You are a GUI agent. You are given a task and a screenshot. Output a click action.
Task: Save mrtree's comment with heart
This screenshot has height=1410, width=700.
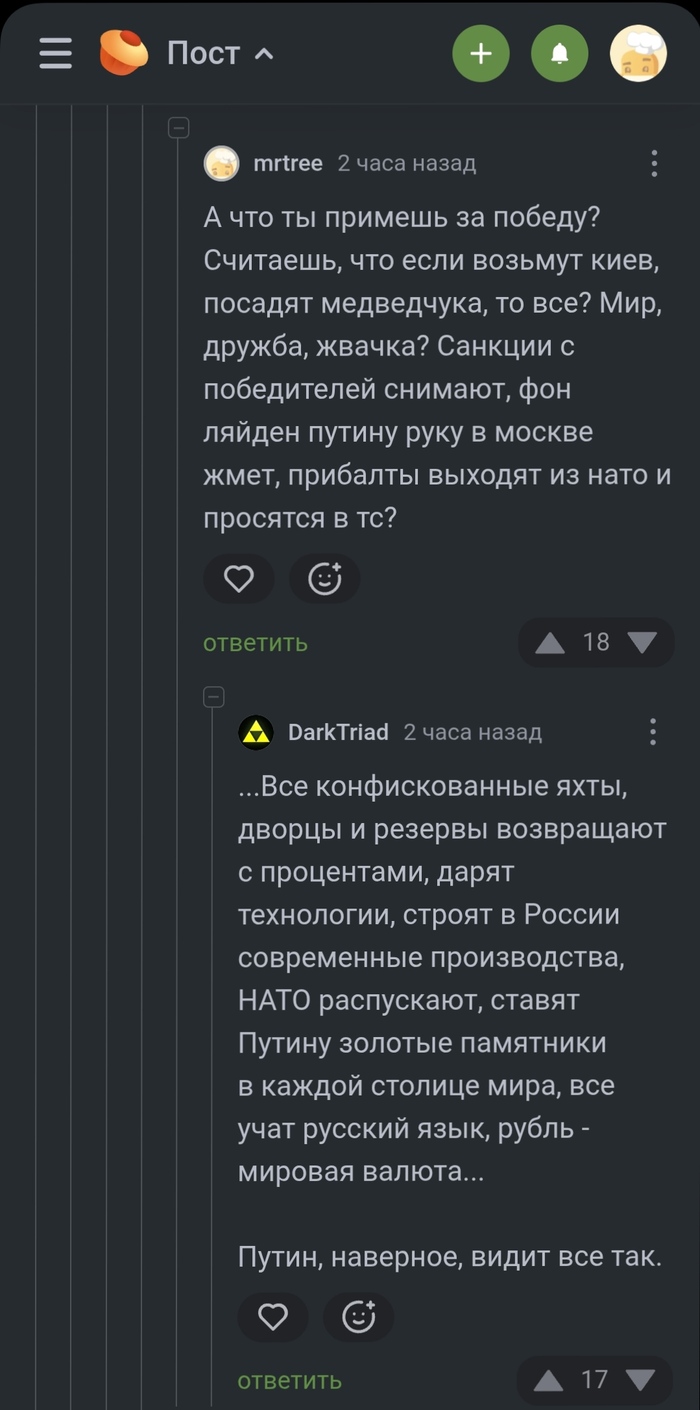pos(239,579)
